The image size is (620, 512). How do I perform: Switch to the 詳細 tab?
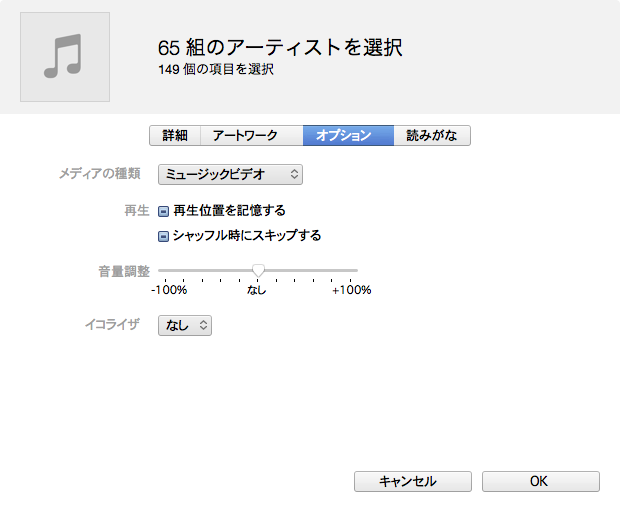[x=175, y=136]
